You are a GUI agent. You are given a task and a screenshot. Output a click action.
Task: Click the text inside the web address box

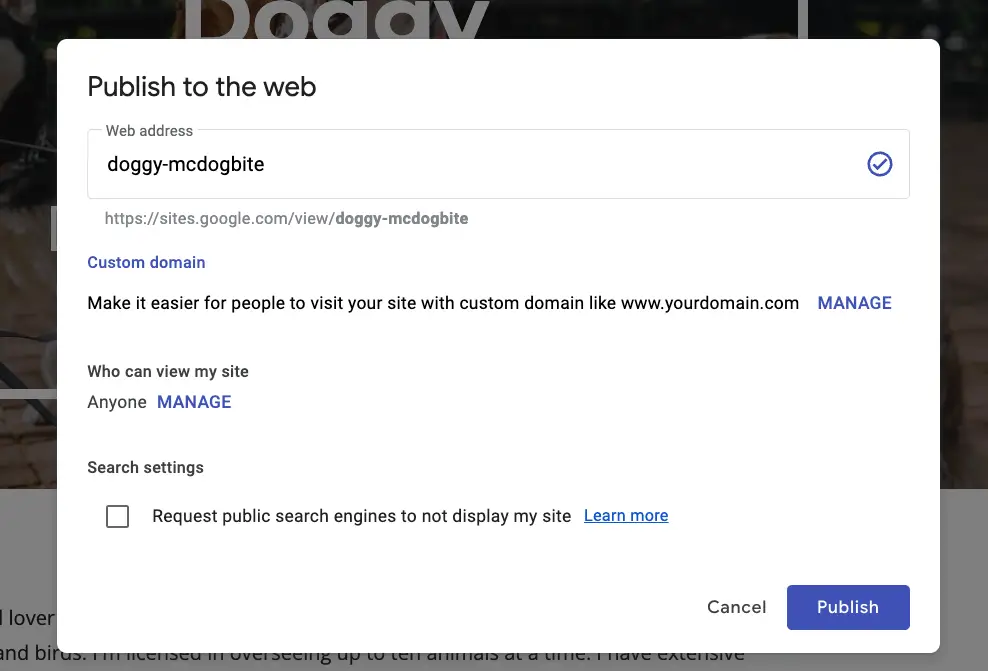(185, 164)
